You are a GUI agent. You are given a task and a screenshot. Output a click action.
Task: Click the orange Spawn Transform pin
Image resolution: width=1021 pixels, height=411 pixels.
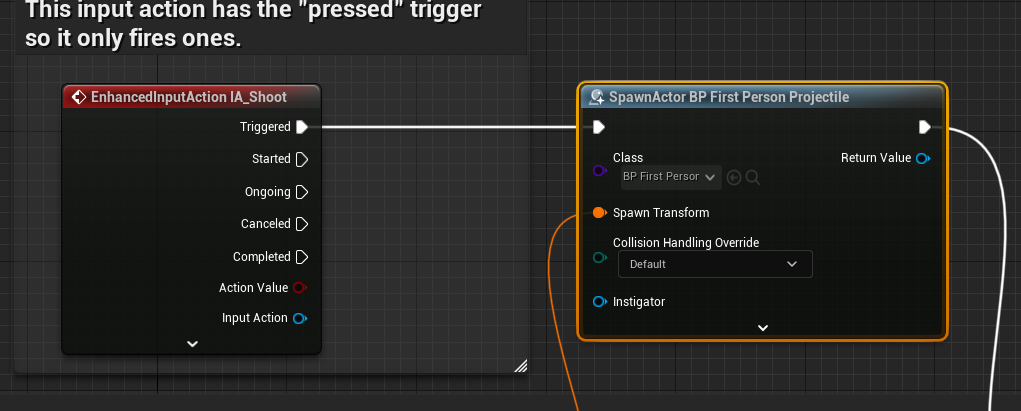tap(600, 213)
